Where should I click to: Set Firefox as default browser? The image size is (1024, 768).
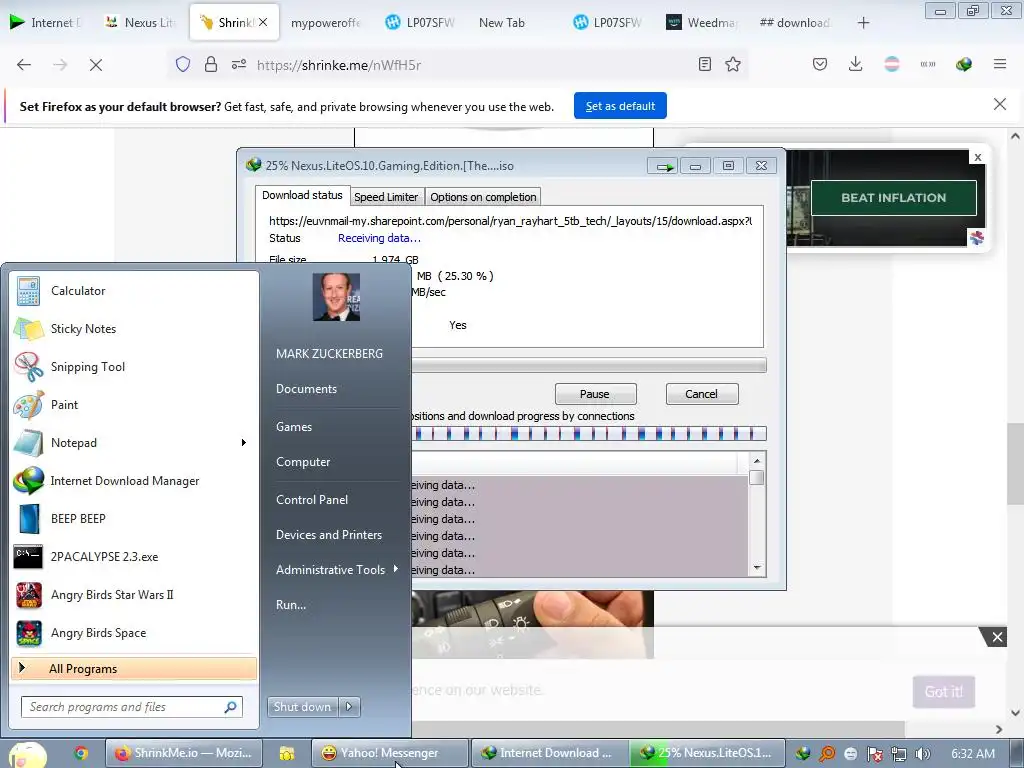620,106
